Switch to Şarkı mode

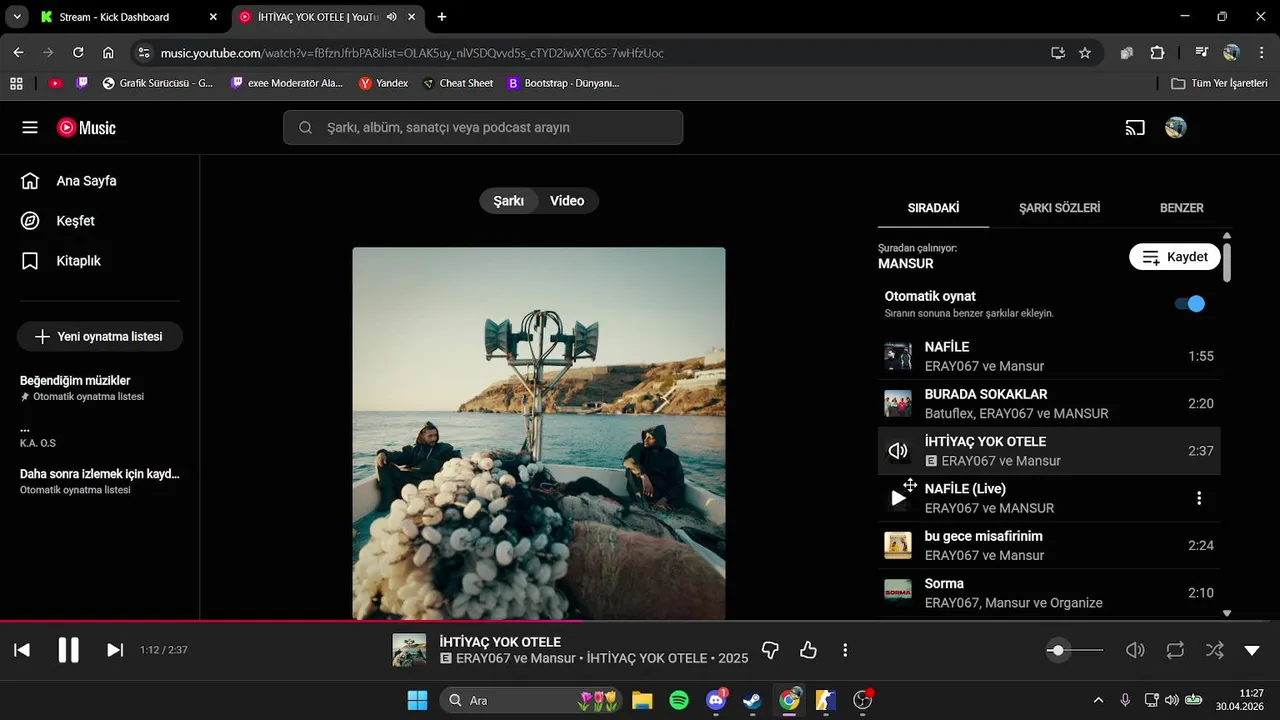click(508, 201)
